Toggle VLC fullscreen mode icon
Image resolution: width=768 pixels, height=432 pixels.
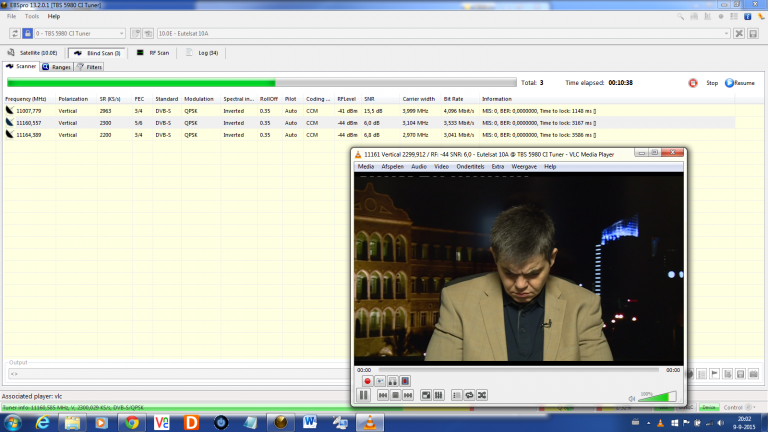point(426,395)
